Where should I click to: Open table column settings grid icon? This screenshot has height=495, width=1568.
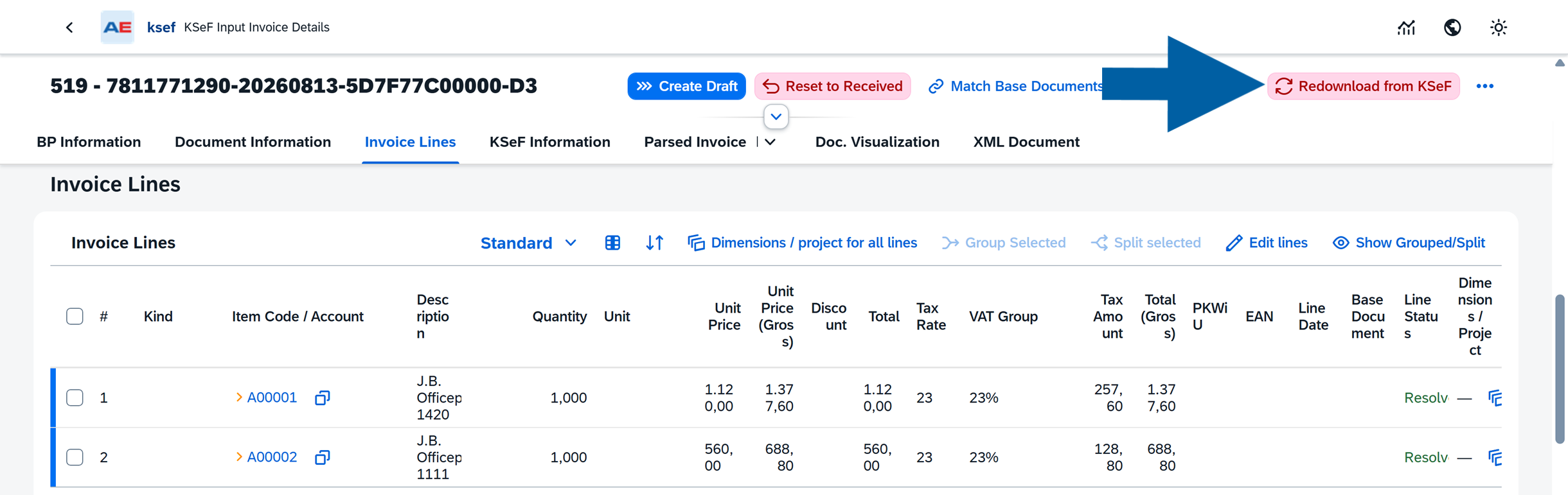click(x=612, y=243)
